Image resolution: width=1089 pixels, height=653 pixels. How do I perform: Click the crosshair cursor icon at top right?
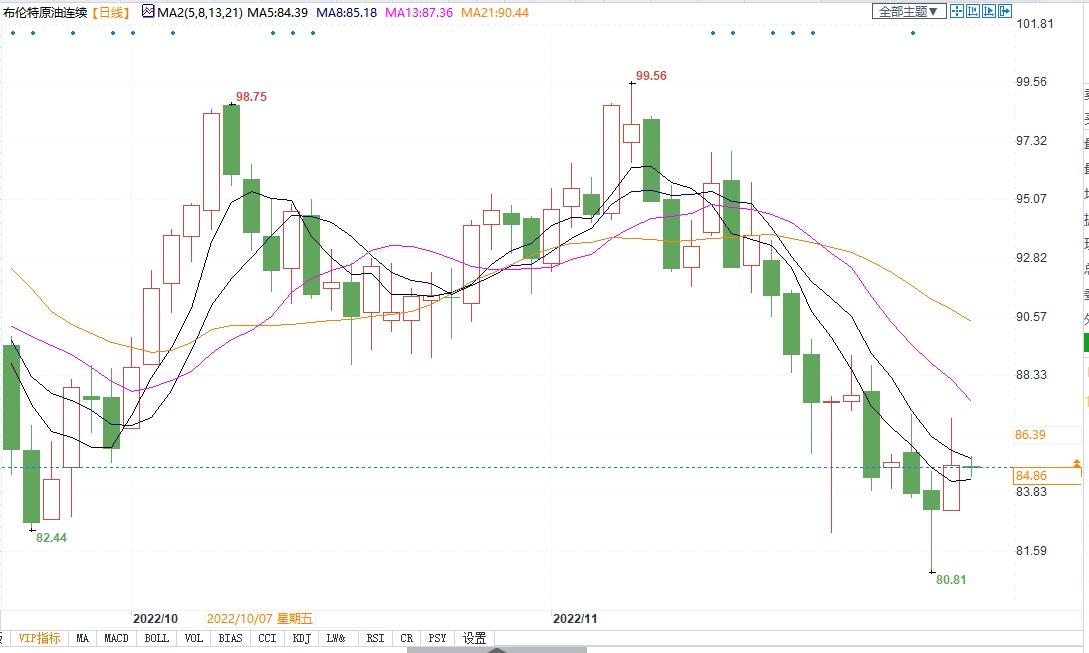pos(957,11)
